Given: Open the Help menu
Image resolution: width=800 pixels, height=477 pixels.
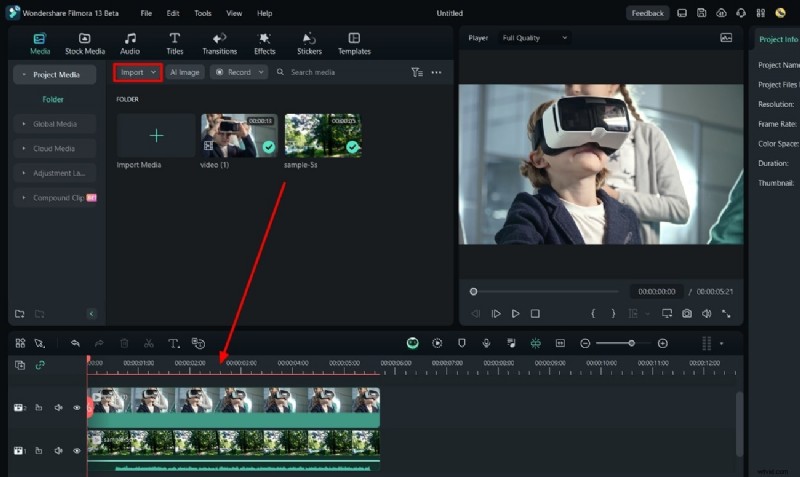Looking at the screenshot, I should point(264,13).
